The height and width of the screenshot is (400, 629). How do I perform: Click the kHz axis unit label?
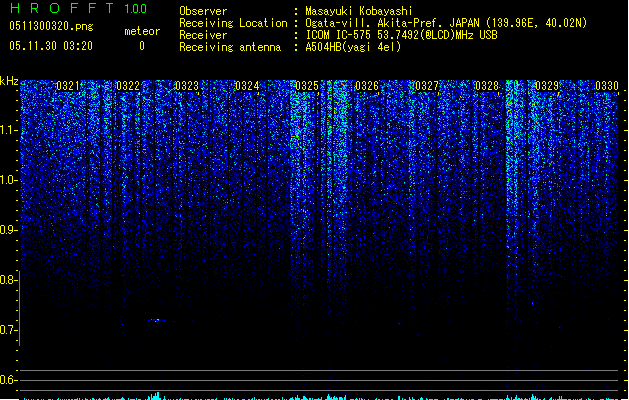9,81
